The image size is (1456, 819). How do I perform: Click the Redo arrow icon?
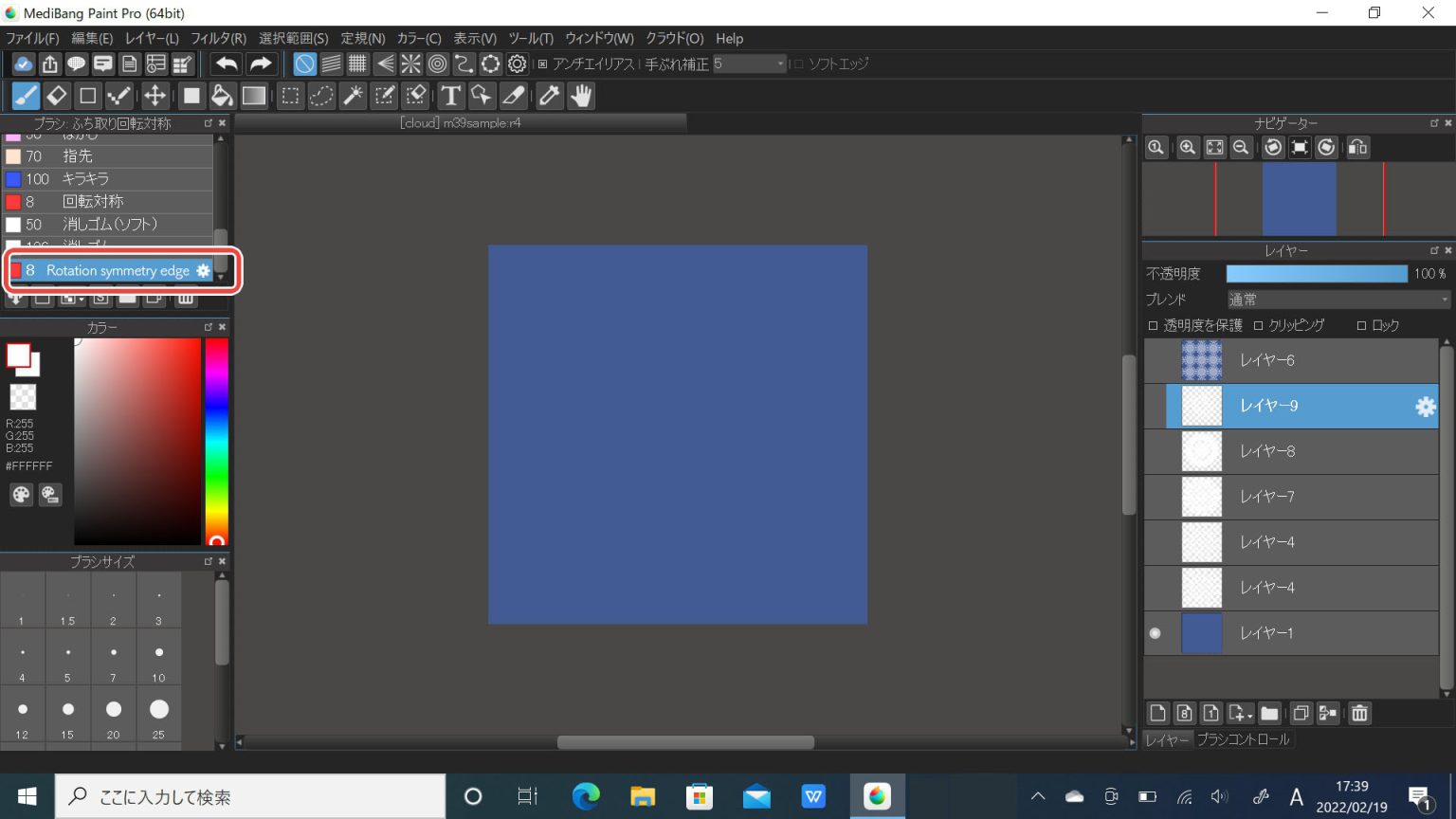tap(261, 64)
